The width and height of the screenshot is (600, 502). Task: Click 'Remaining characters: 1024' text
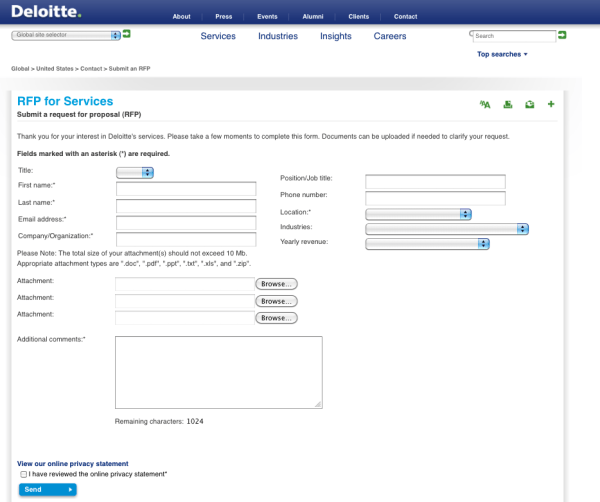159,422
